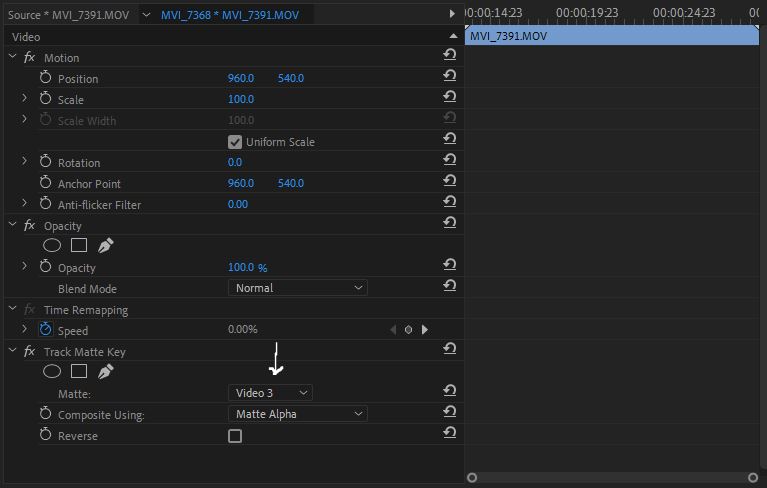Reset the Track Matte Key effect

(450, 350)
